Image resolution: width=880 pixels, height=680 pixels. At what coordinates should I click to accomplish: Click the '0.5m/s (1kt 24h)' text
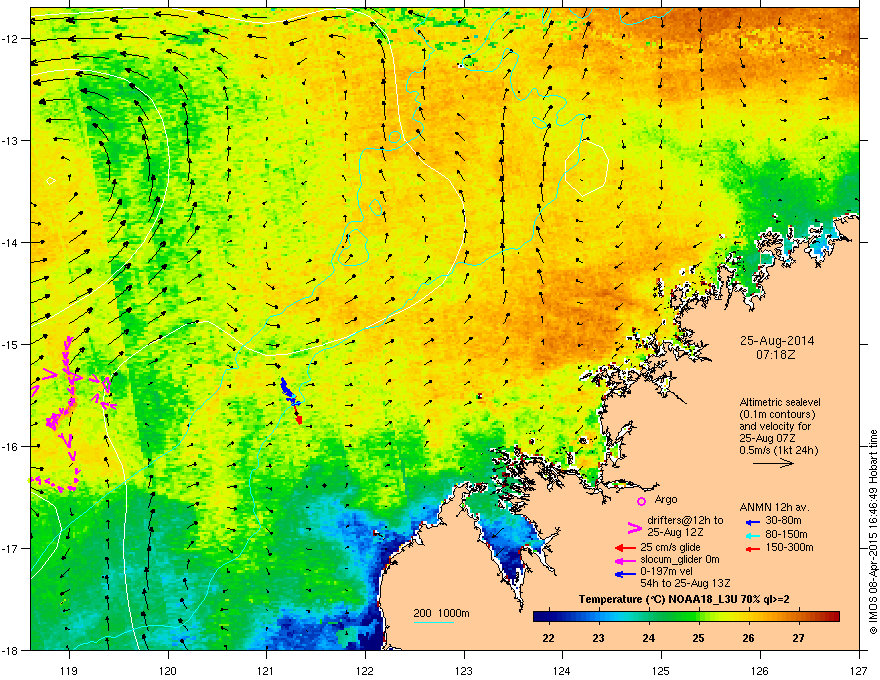(778, 451)
